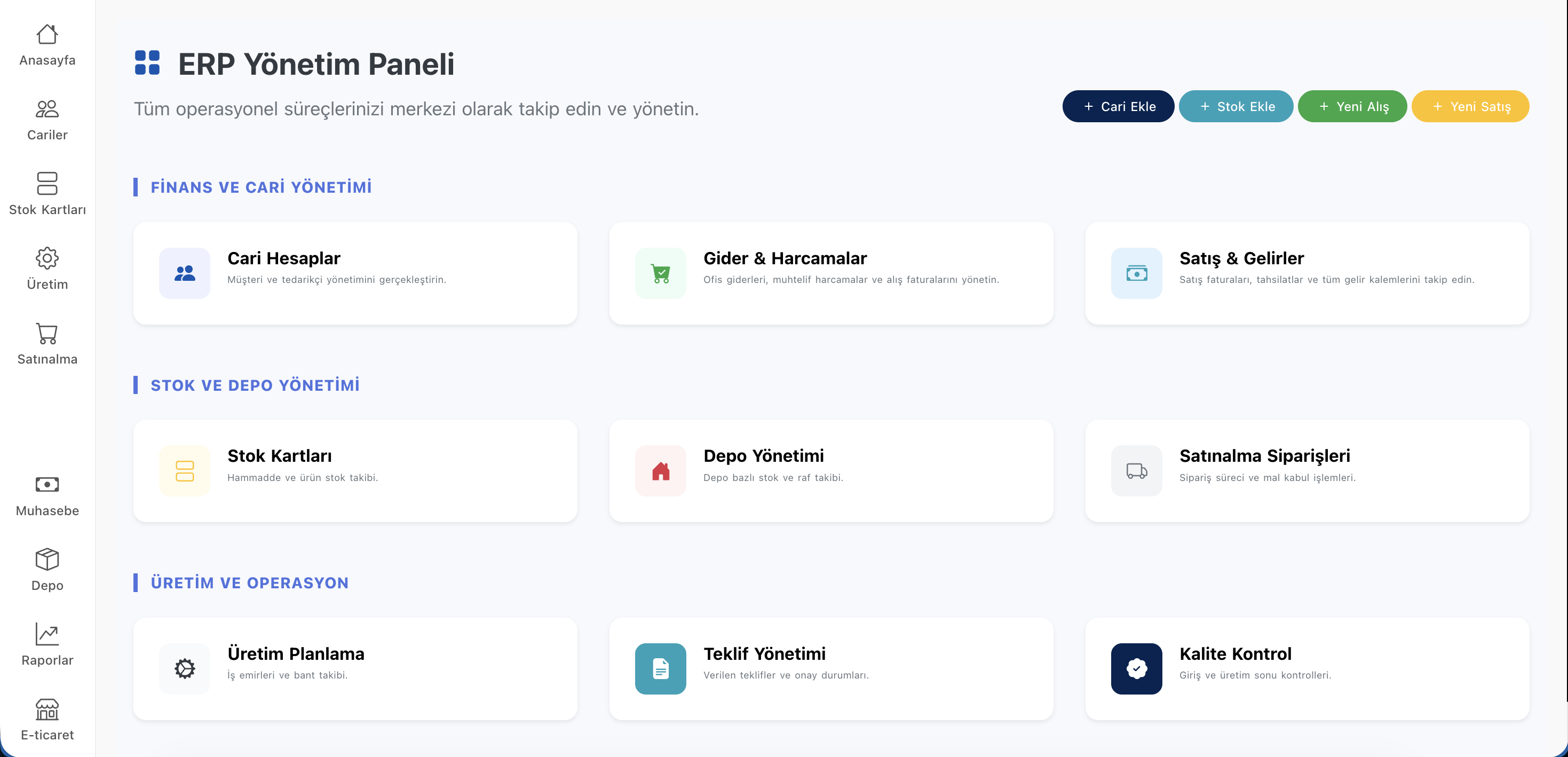Image resolution: width=1568 pixels, height=757 pixels.
Task: Click the Depo Yönetimi red house icon
Action: 660,471
